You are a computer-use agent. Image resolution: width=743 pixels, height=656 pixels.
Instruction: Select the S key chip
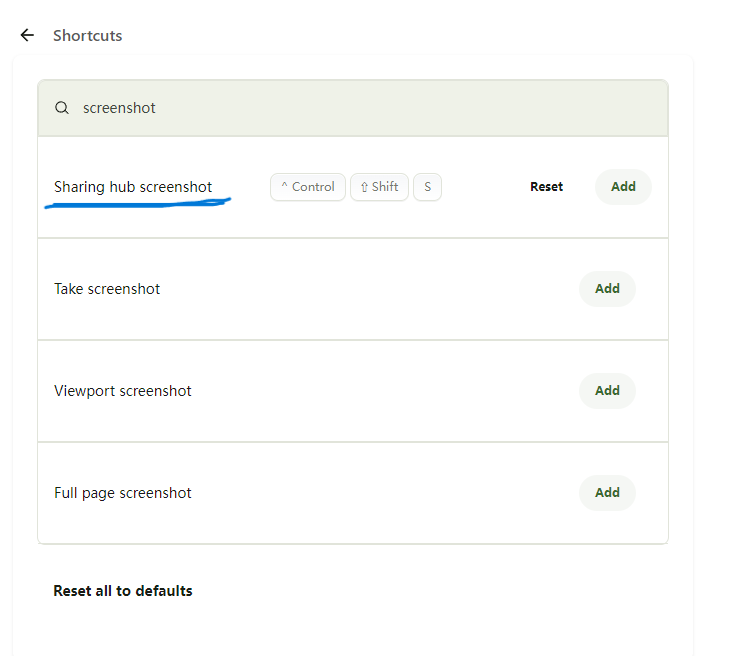pyautogui.click(x=427, y=187)
